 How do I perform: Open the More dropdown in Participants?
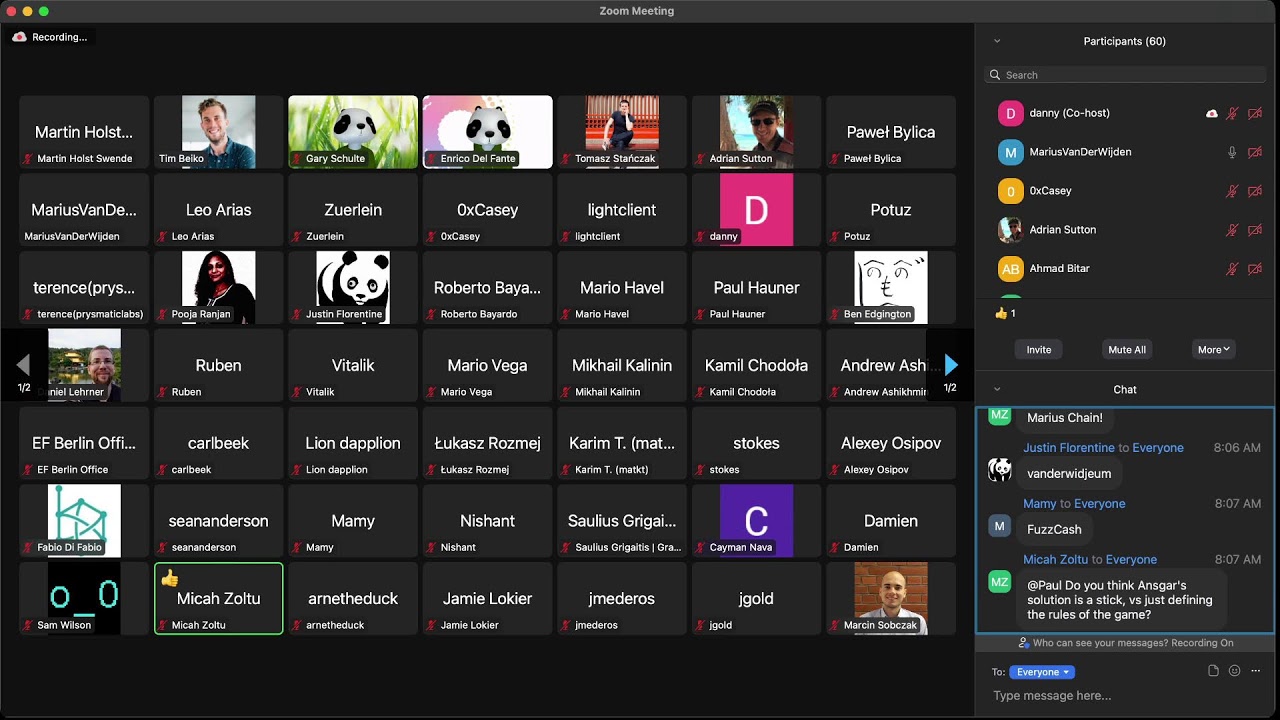coord(1214,349)
